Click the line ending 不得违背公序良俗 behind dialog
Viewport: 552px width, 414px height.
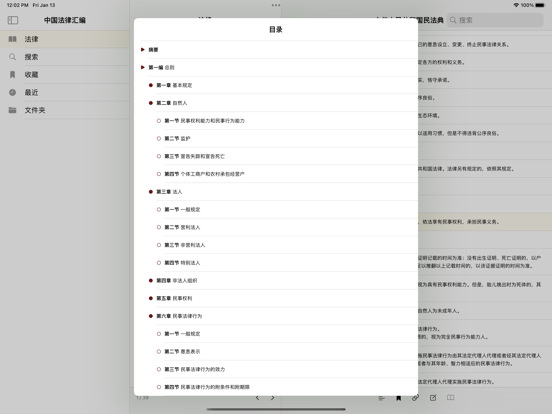click(458, 133)
